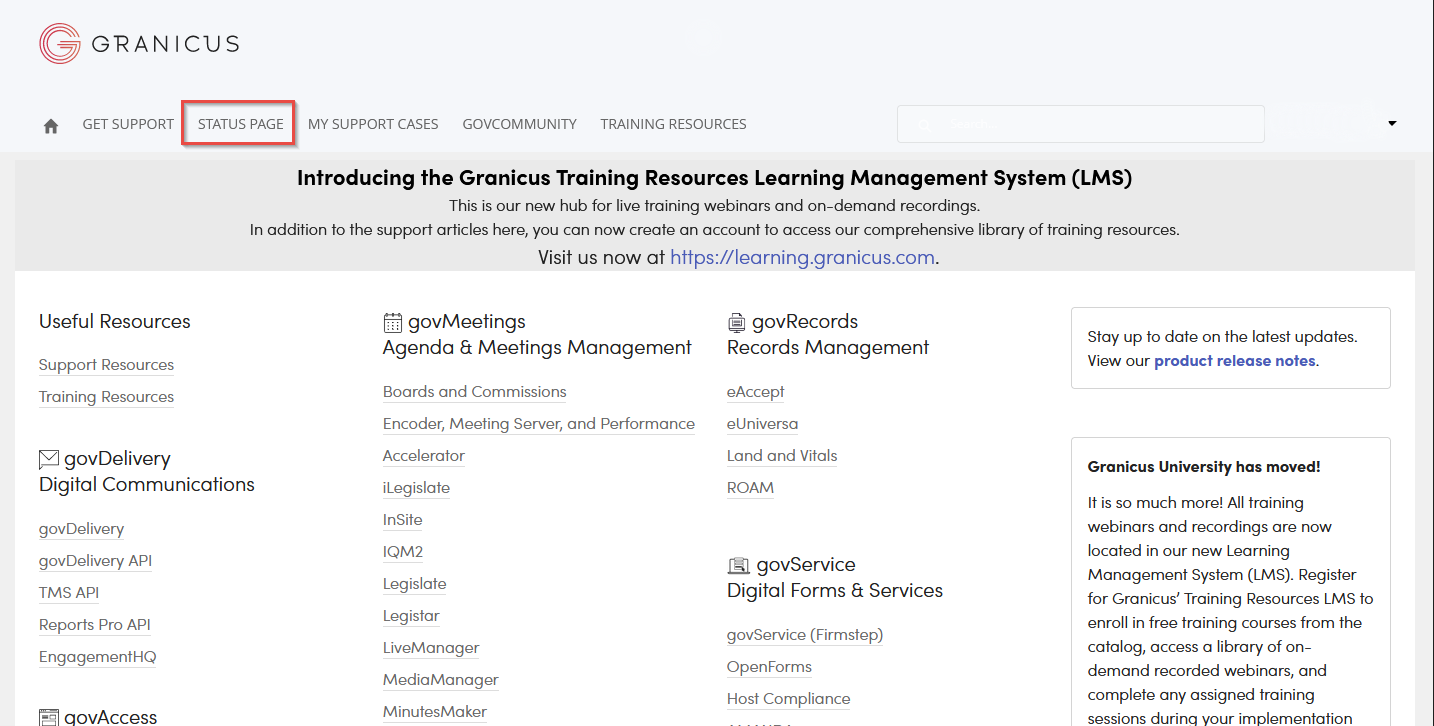Click inside the search input field

(1080, 124)
